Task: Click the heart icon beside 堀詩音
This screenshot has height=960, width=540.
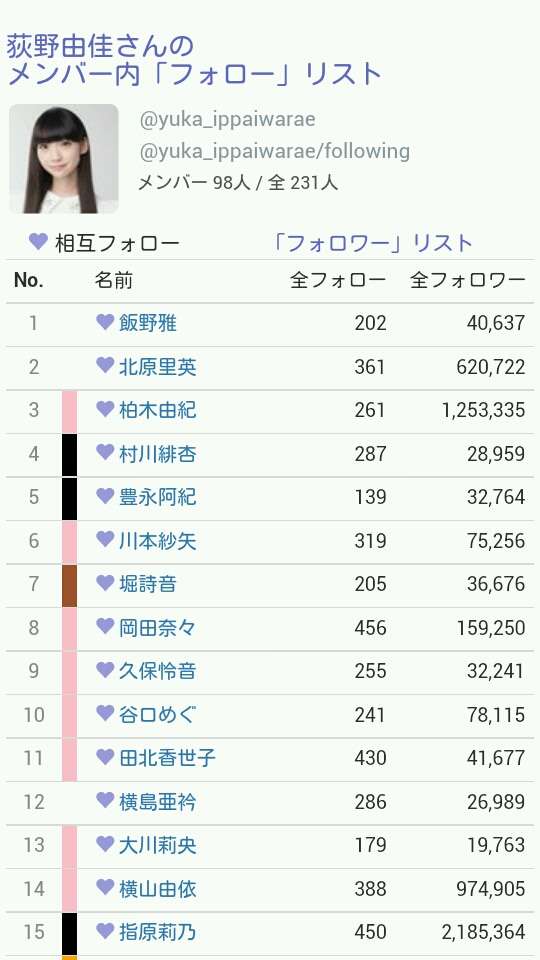Action: 105,583
